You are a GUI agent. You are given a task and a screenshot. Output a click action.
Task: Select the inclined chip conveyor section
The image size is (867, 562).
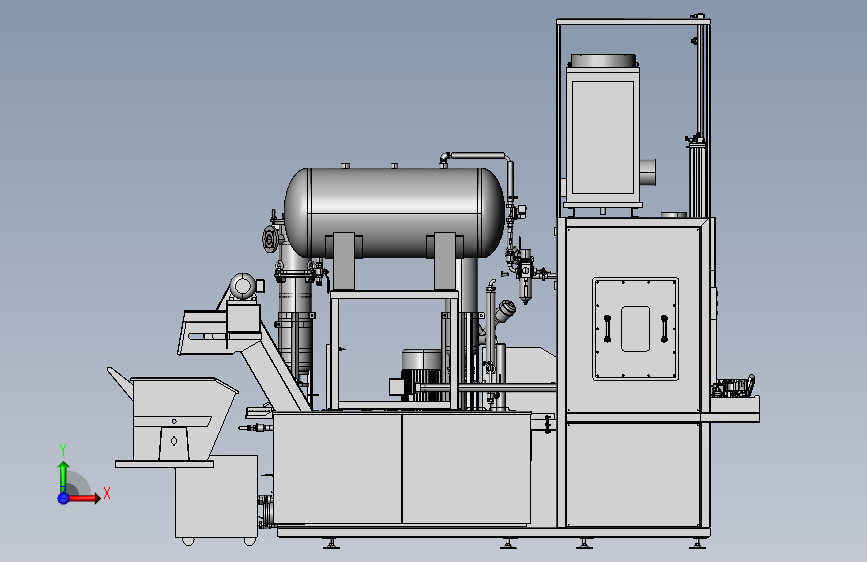276,370
